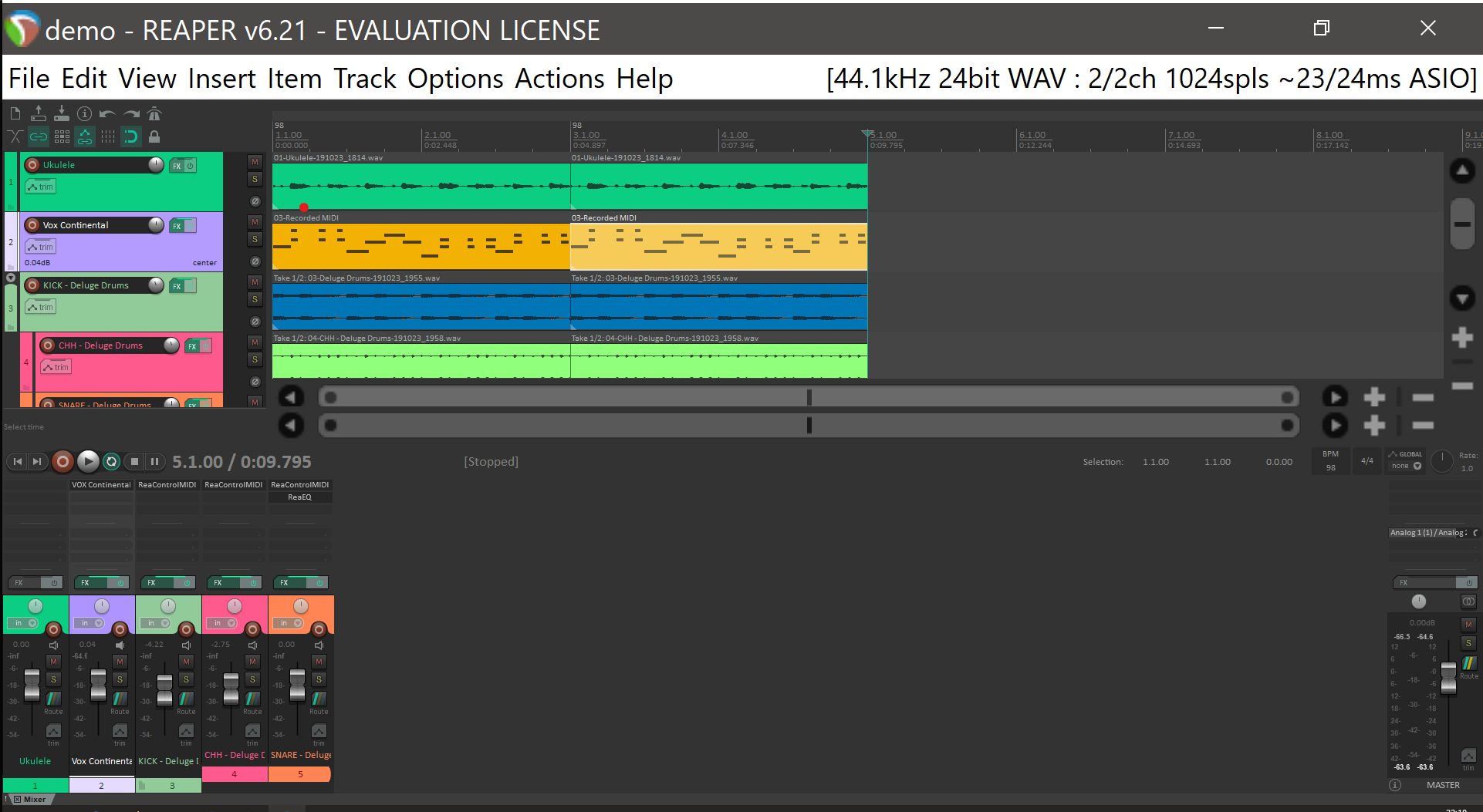Open the Insert menu
The height and width of the screenshot is (812, 1483).
221,79
